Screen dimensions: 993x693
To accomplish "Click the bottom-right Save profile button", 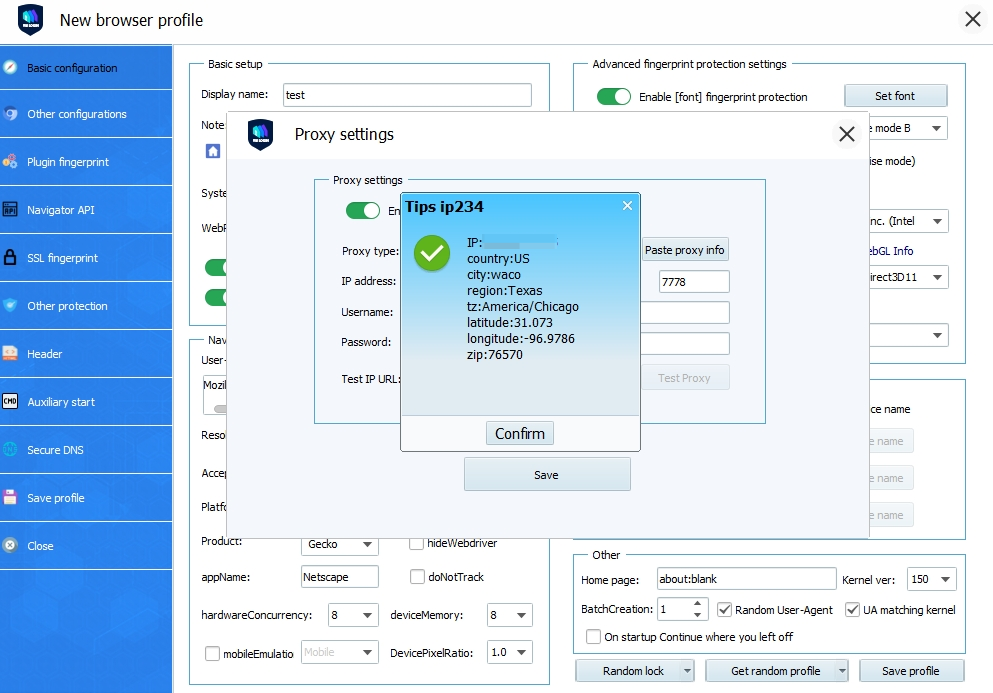I will point(911,671).
